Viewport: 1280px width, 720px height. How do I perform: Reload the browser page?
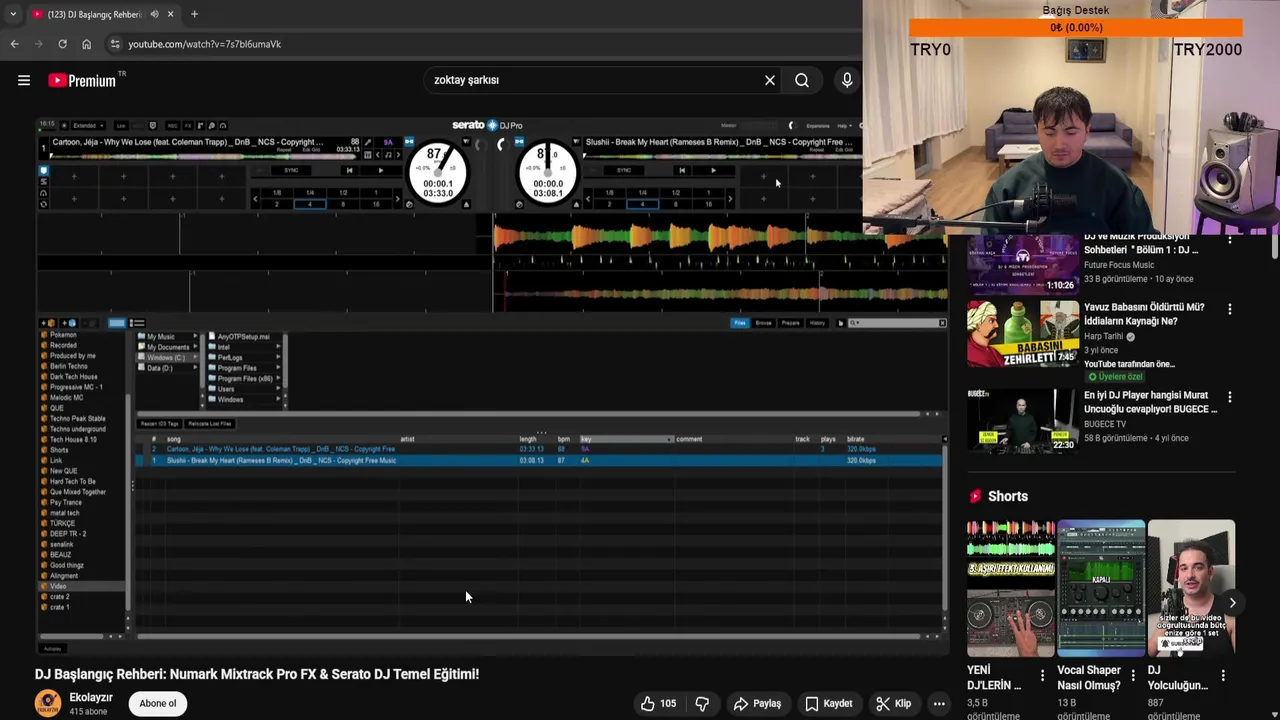coord(62,44)
